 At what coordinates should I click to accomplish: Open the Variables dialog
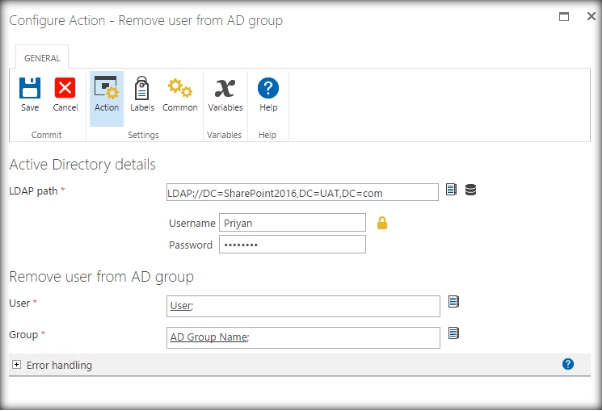225,95
